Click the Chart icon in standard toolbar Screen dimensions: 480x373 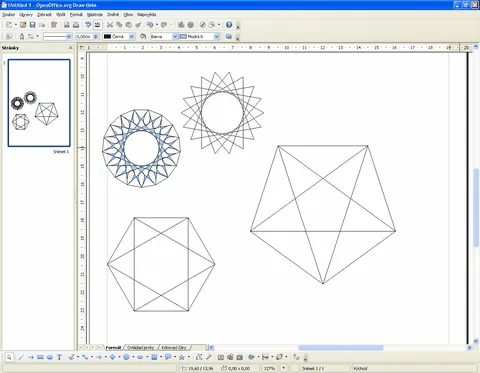click(181, 25)
